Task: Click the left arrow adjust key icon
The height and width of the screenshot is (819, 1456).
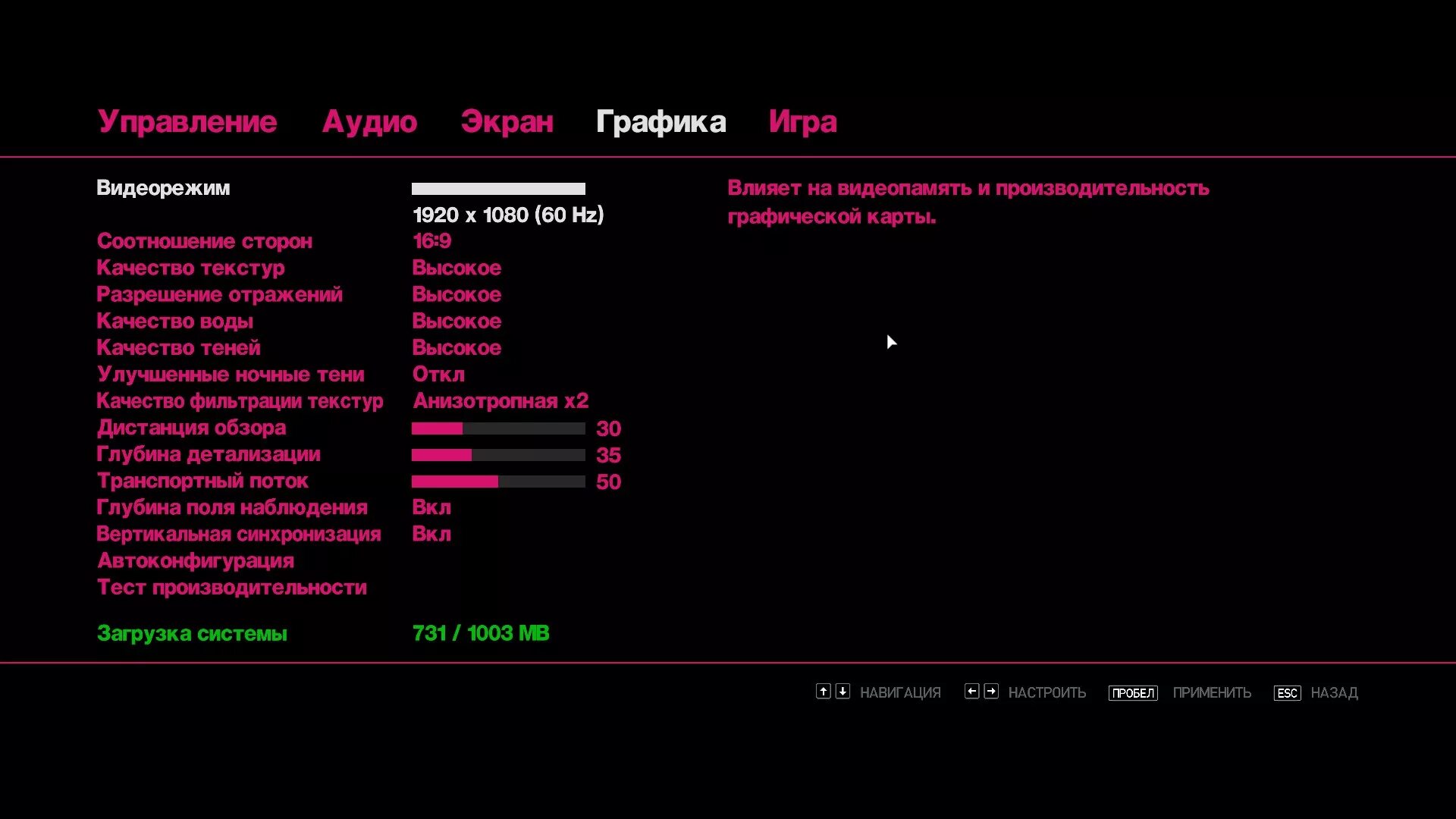Action: coord(971,691)
